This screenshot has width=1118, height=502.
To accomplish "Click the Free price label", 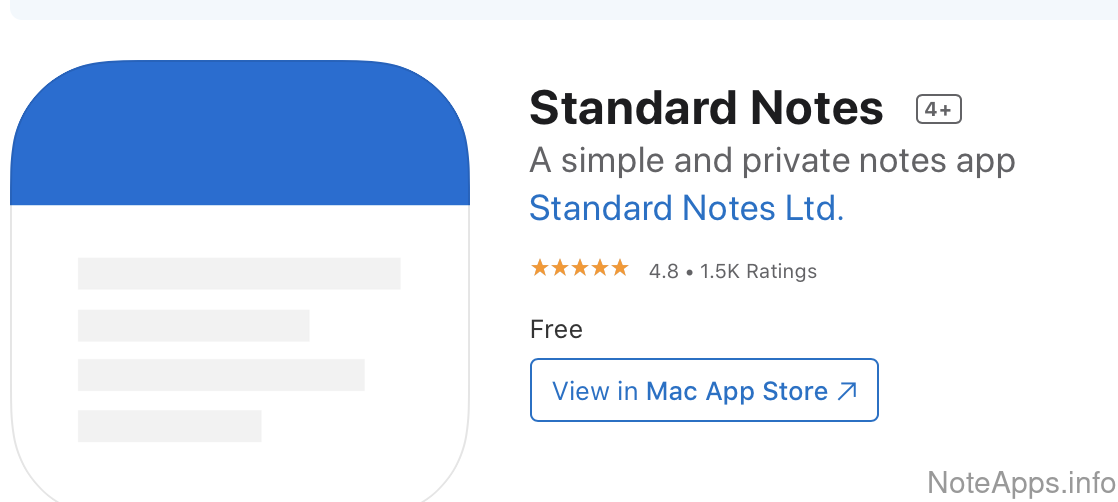I will 556,329.
